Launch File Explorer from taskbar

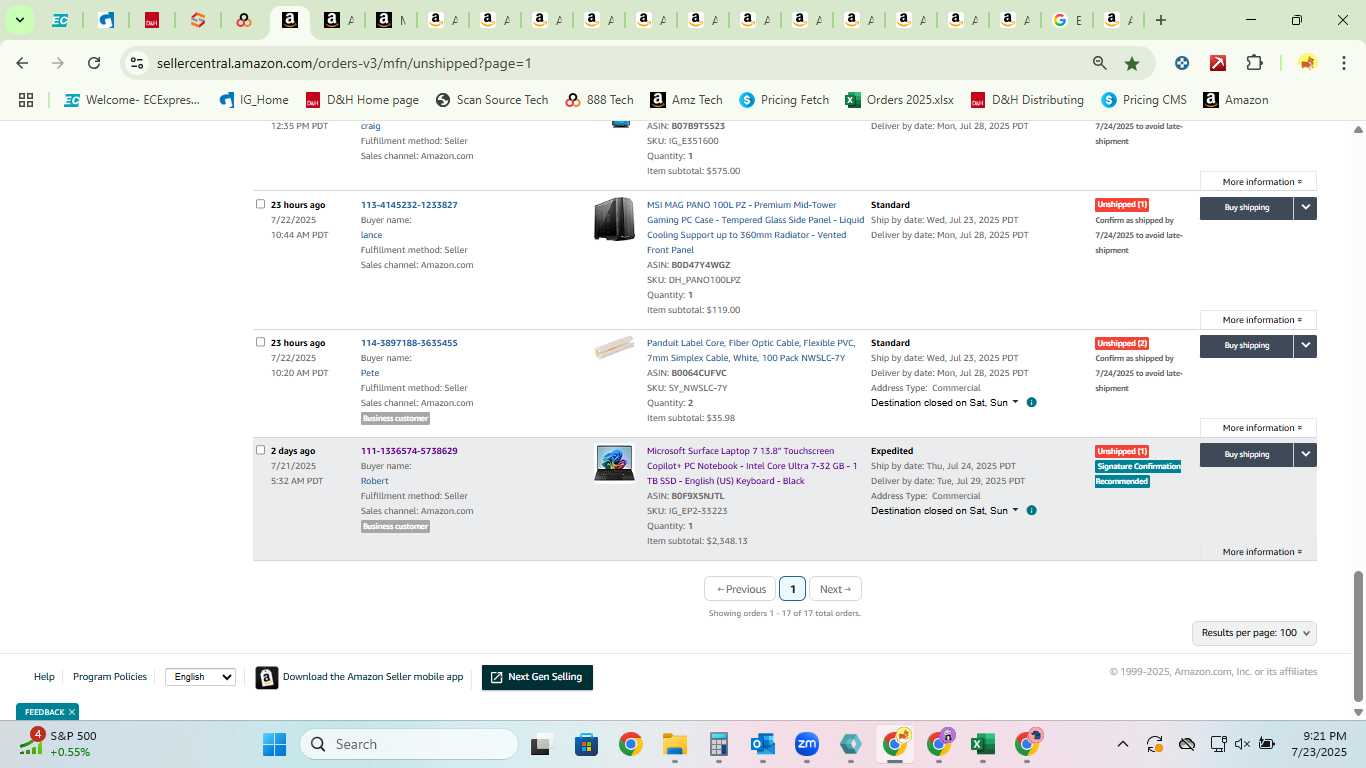pos(675,744)
